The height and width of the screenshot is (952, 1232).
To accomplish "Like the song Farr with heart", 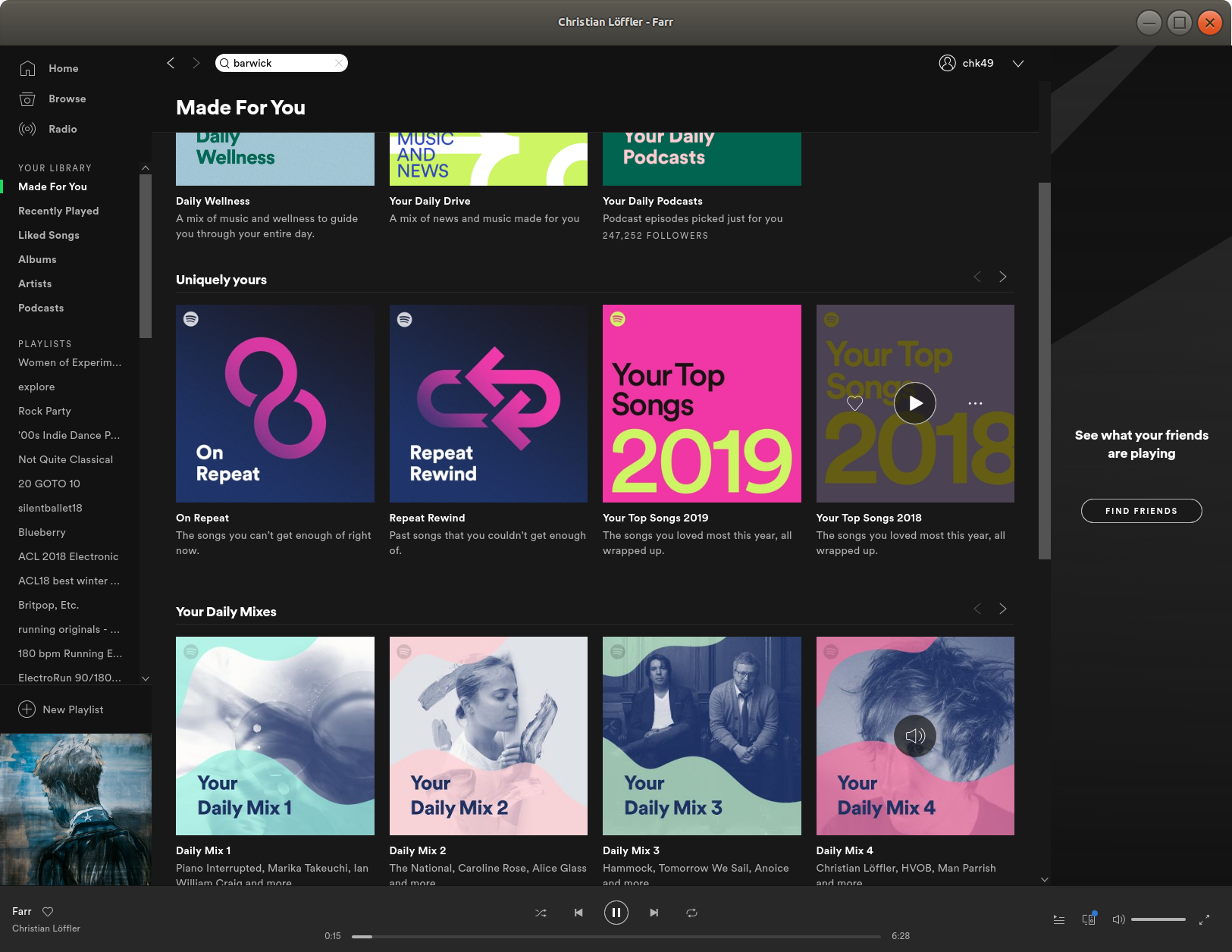I will [x=48, y=911].
